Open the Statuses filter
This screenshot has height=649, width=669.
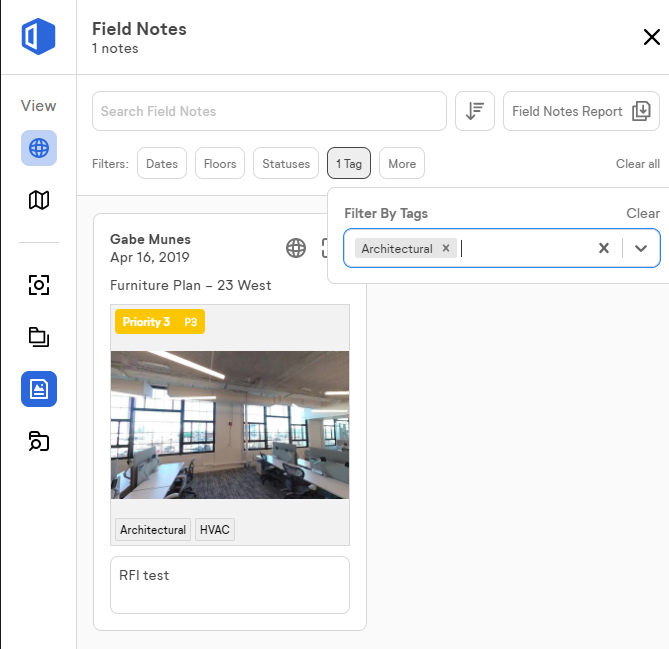point(286,163)
